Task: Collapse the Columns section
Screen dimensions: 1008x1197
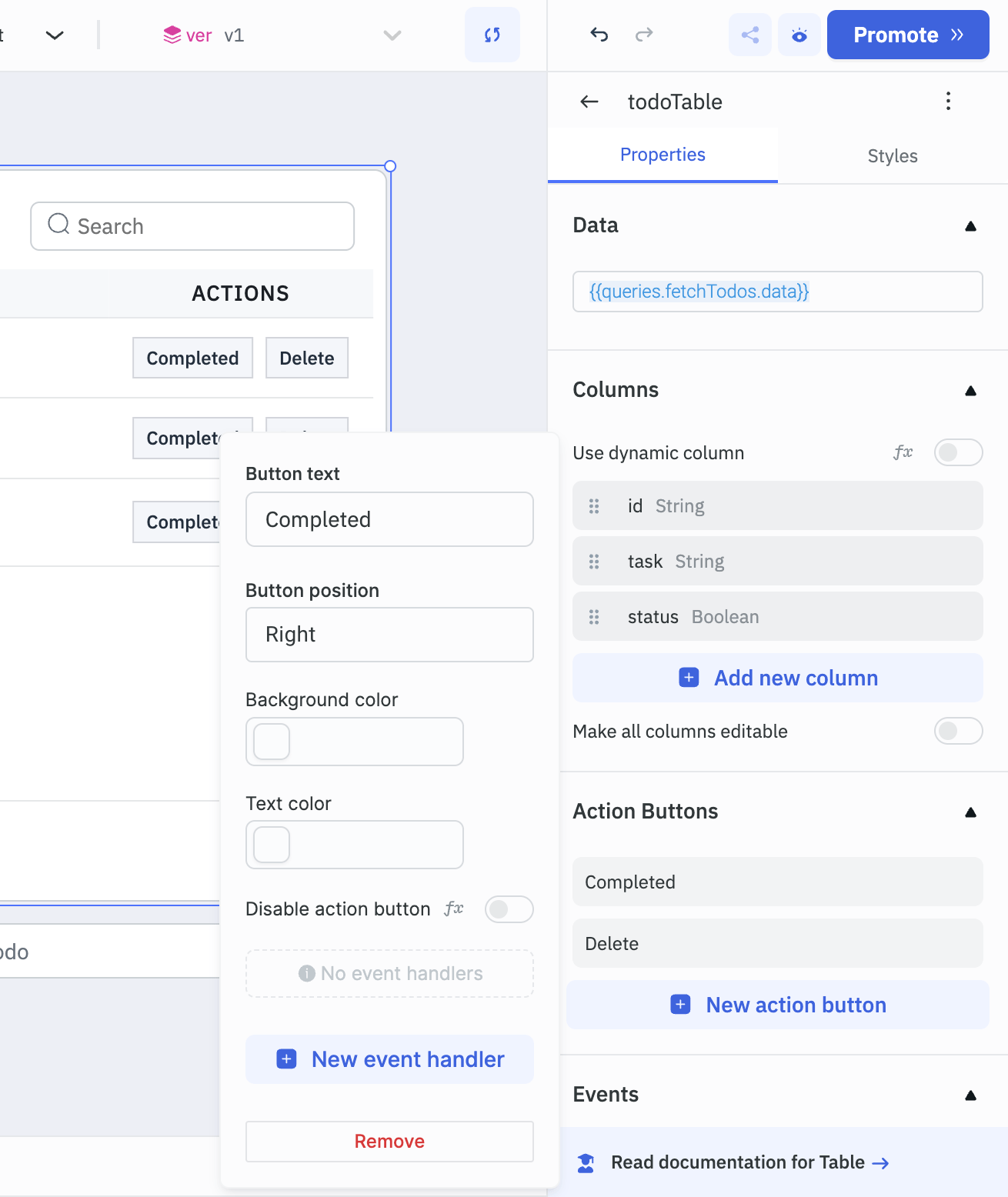Action: pos(970,390)
